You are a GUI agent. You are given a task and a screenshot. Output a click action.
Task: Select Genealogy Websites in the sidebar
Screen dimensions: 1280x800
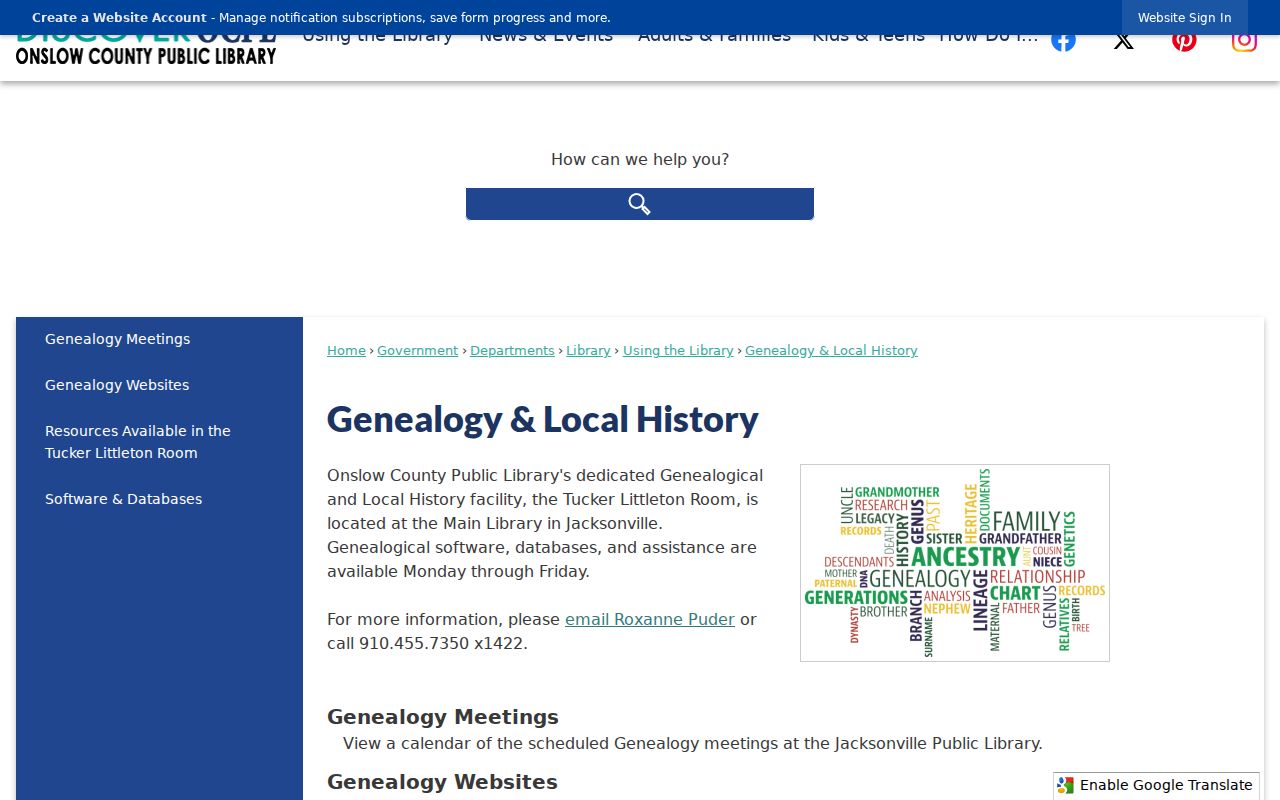[117, 385]
